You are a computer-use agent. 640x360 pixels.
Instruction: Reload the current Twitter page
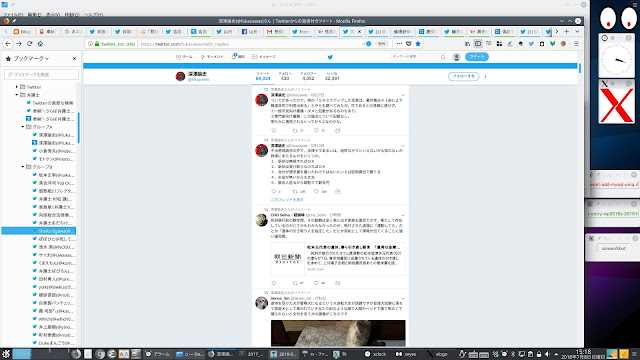tap(29, 44)
